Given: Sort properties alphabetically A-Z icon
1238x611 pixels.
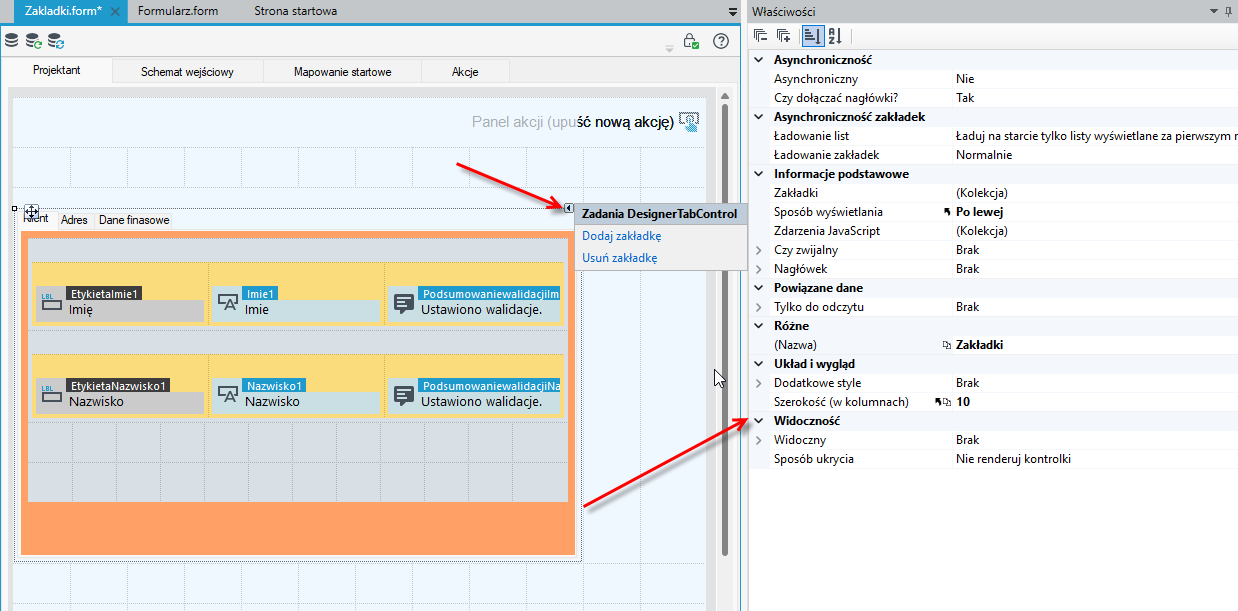Looking at the screenshot, I should click(x=835, y=36).
